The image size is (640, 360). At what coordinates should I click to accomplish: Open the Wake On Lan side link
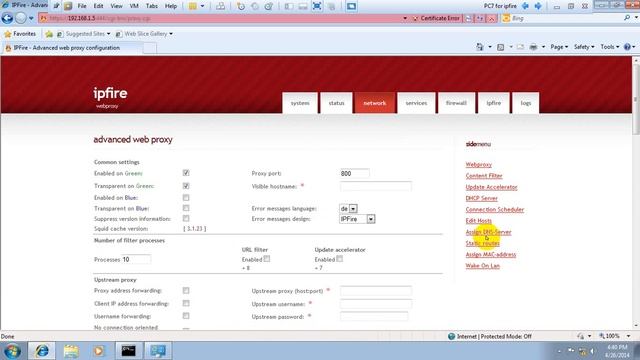coord(482,266)
